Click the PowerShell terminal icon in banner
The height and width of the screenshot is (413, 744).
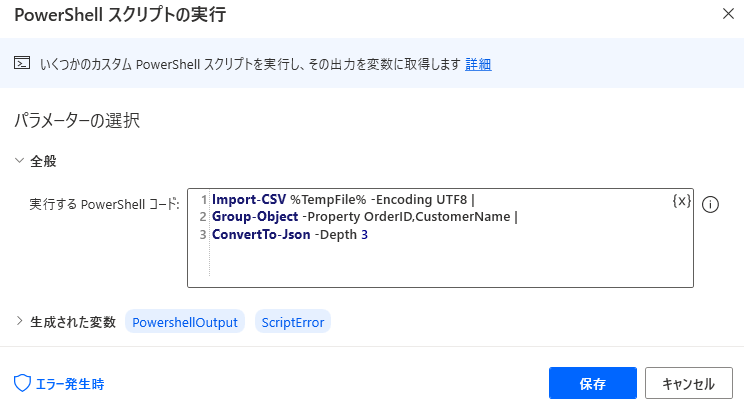click(x=22, y=63)
